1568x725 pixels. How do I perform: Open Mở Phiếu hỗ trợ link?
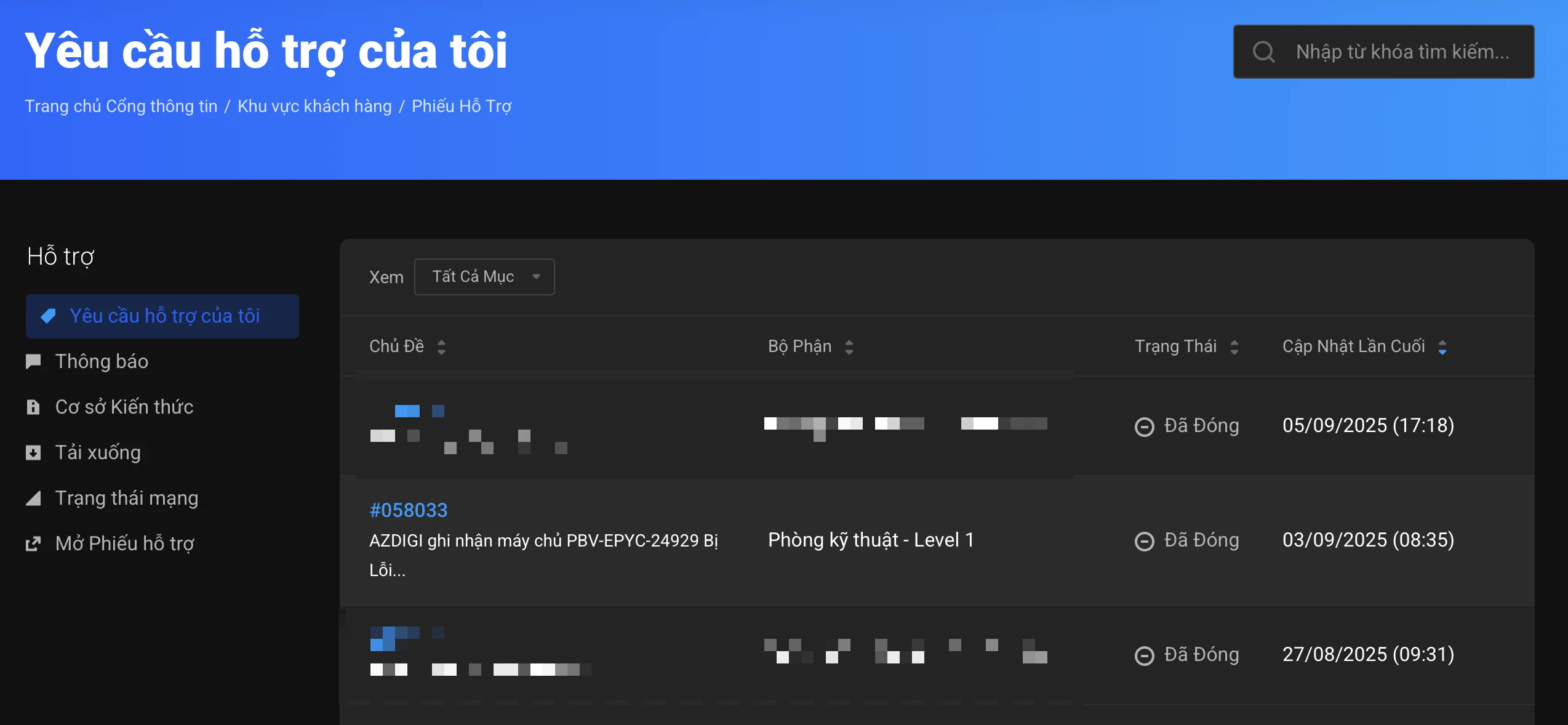(x=125, y=543)
